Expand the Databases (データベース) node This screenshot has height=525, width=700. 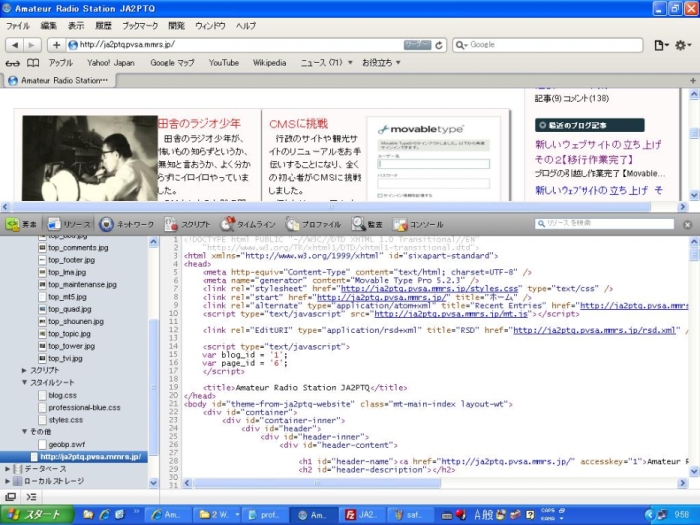[8, 469]
